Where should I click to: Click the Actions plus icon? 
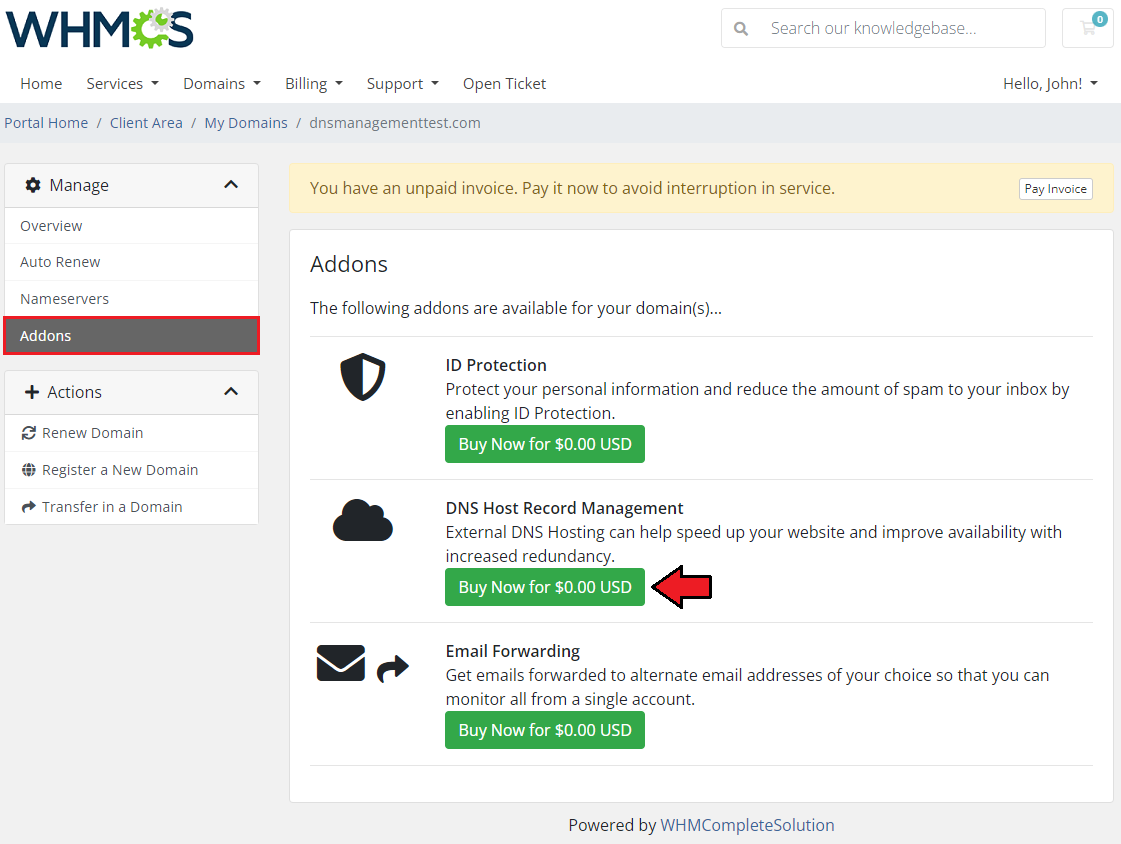(x=31, y=392)
